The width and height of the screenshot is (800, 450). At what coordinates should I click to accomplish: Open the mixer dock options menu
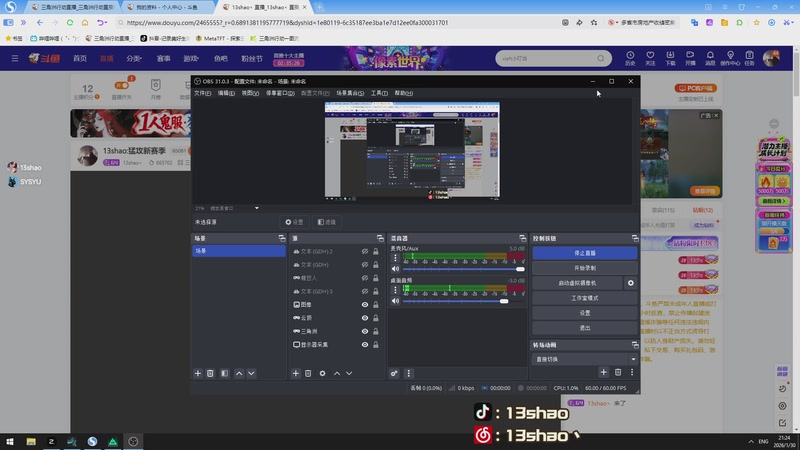point(408,373)
